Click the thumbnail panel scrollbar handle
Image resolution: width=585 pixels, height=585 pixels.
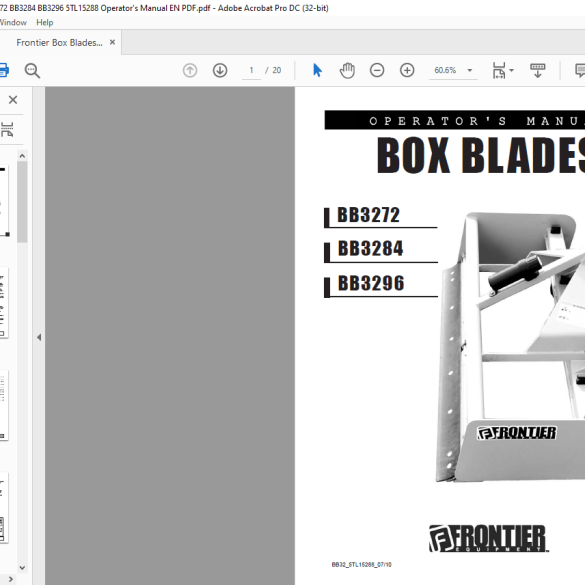click(x=22, y=201)
